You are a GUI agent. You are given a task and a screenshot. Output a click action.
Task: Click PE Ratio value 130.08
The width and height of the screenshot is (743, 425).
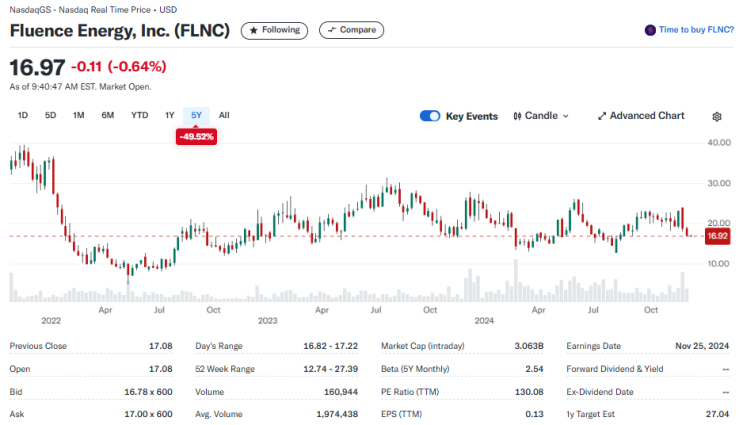tap(529, 392)
